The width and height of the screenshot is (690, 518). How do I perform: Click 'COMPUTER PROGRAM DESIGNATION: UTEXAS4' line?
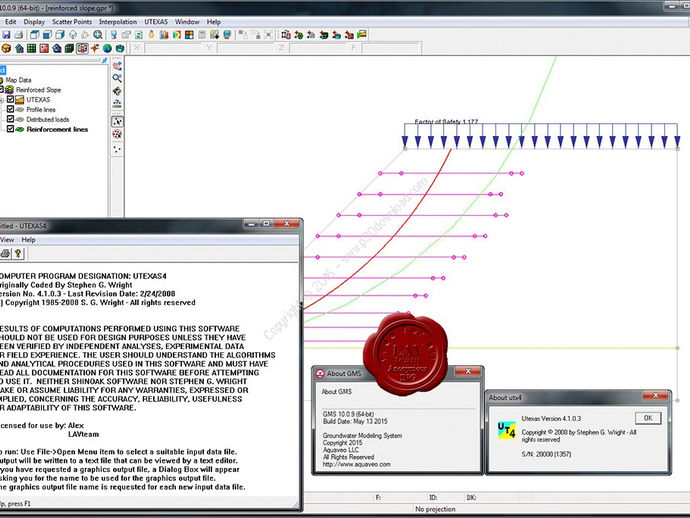point(83,276)
